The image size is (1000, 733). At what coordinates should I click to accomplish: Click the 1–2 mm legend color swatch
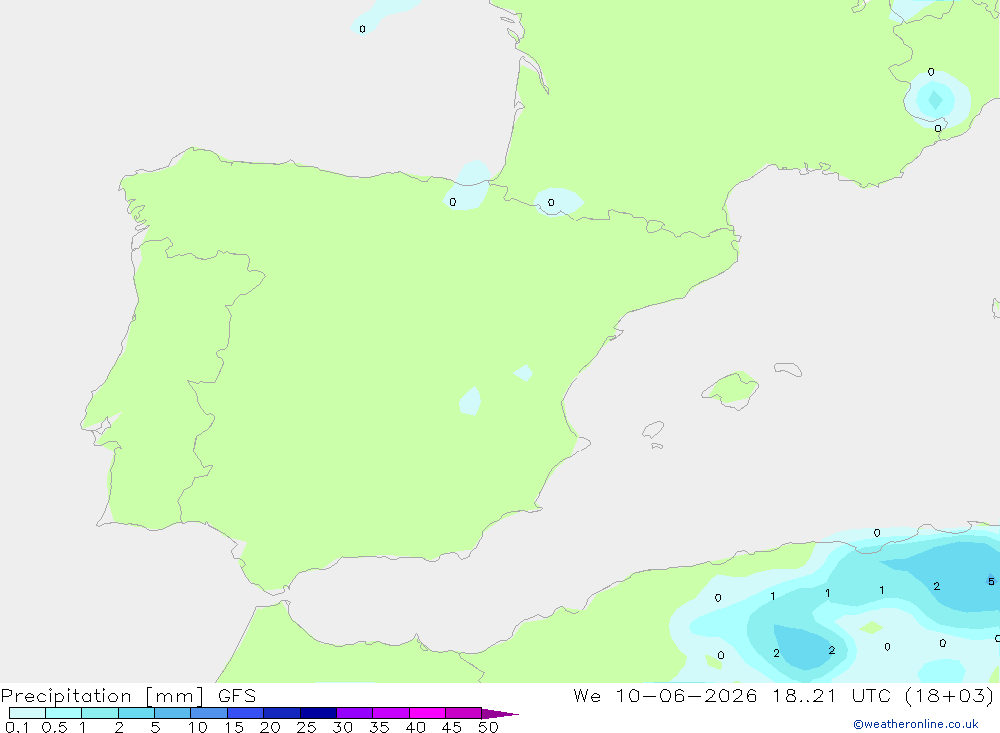(x=100, y=713)
